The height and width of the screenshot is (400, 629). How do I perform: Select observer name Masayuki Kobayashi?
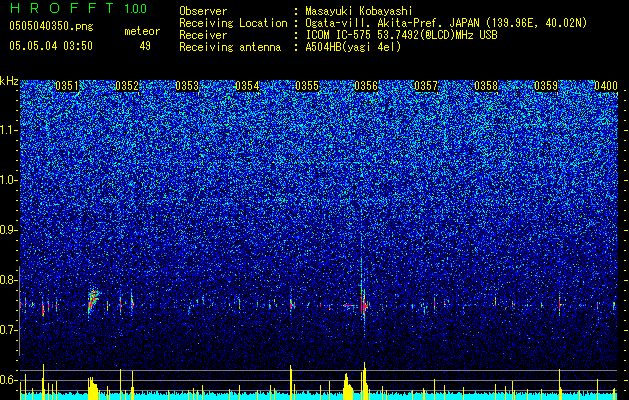pyautogui.click(x=359, y=11)
